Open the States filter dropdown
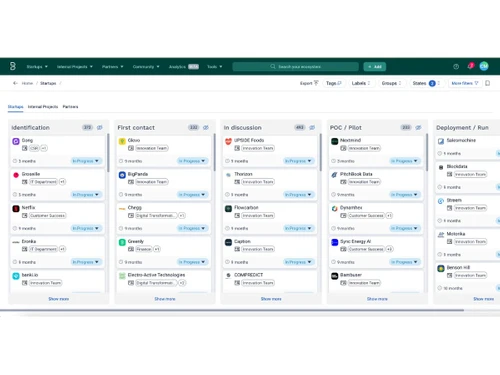500x375 pixels. 426,83
